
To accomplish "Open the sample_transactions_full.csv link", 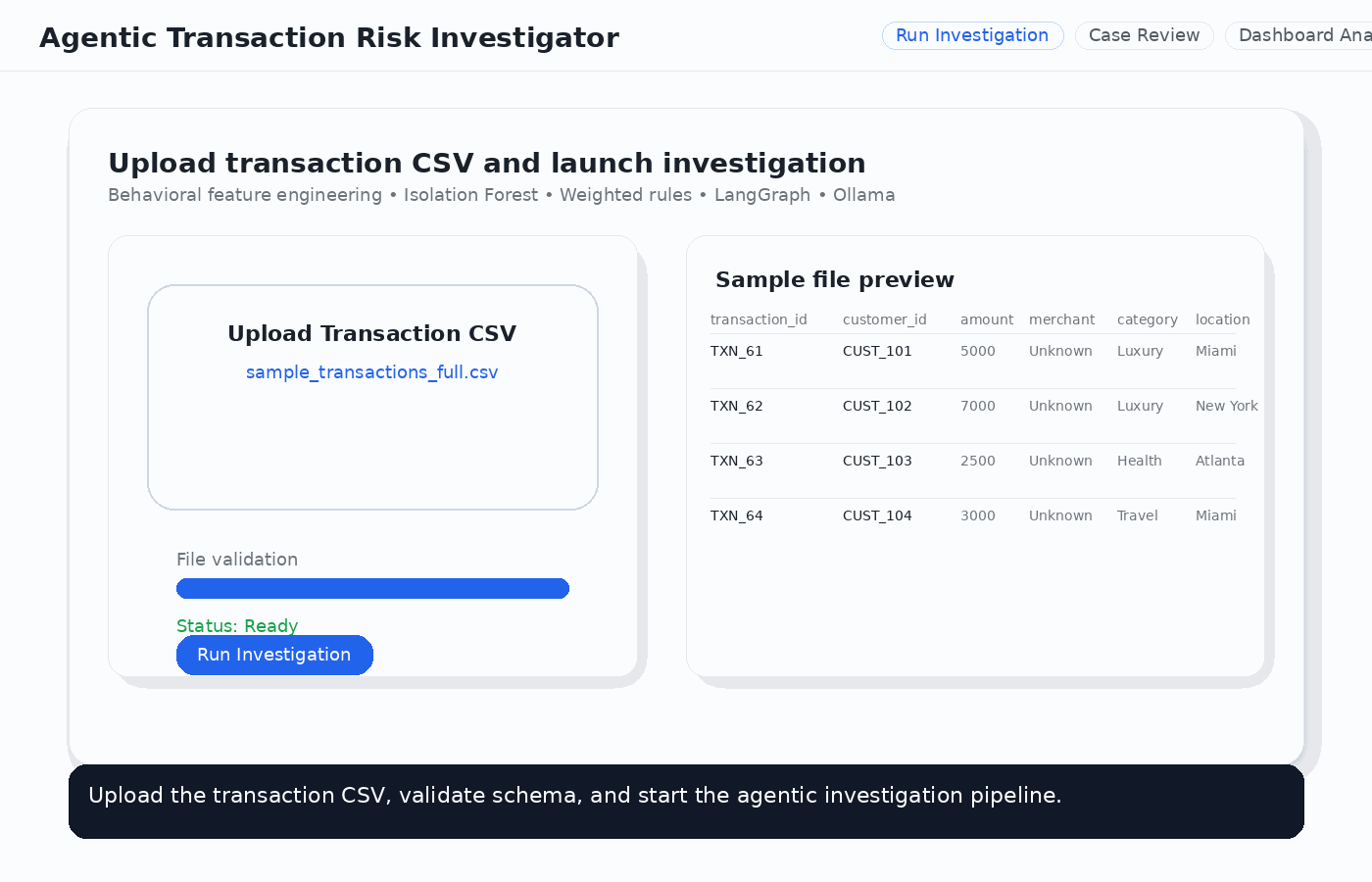I will [x=371, y=372].
